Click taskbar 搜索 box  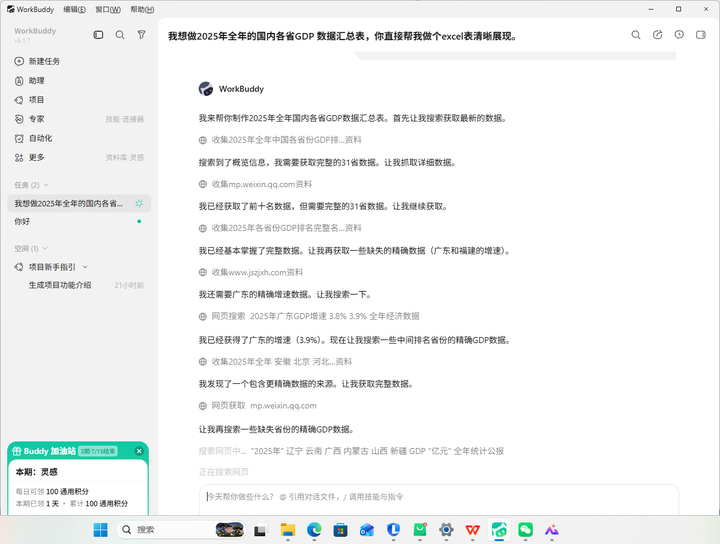click(x=180, y=530)
